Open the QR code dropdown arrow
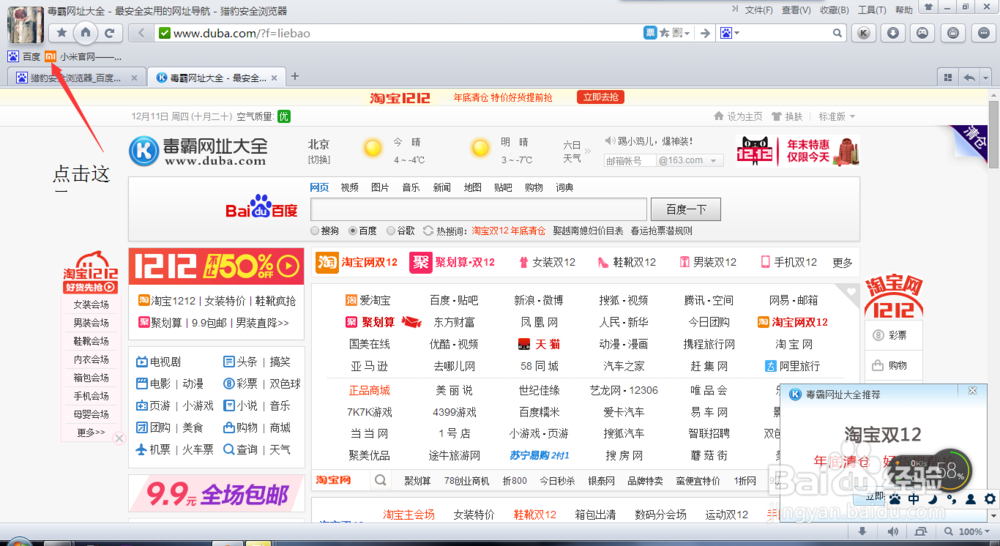Viewport: 1000px width, 546px height. coord(688,33)
